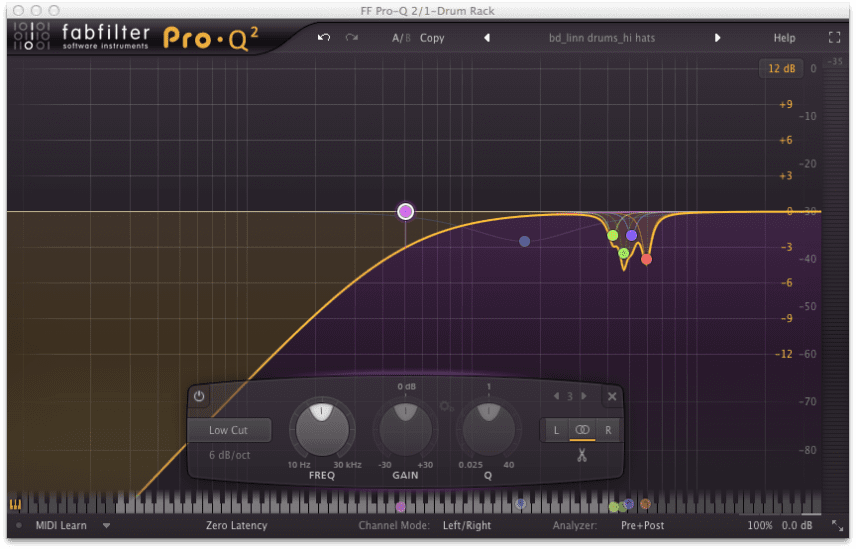Click the MIDI Learn button
856x549 pixels.
[61, 526]
